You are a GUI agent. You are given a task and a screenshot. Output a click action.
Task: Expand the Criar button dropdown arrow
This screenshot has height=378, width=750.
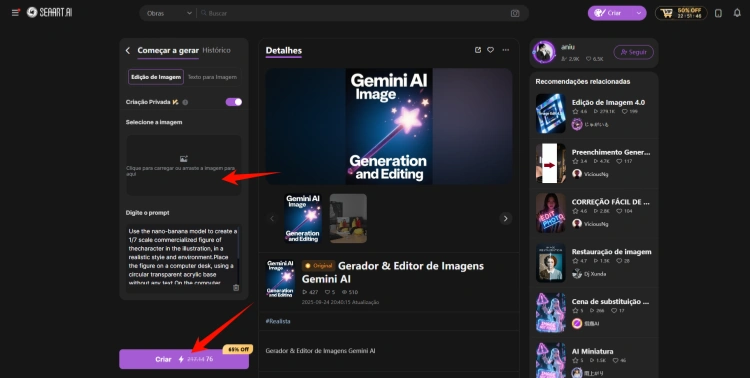[639, 13]
